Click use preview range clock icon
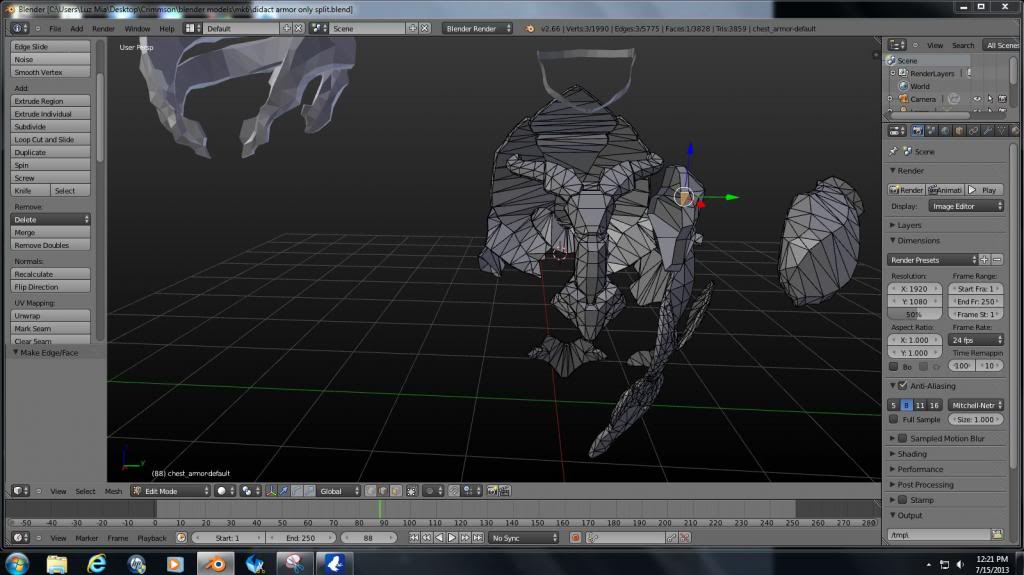Viewport: 1024px width, 575px height. tap(182, 538)
